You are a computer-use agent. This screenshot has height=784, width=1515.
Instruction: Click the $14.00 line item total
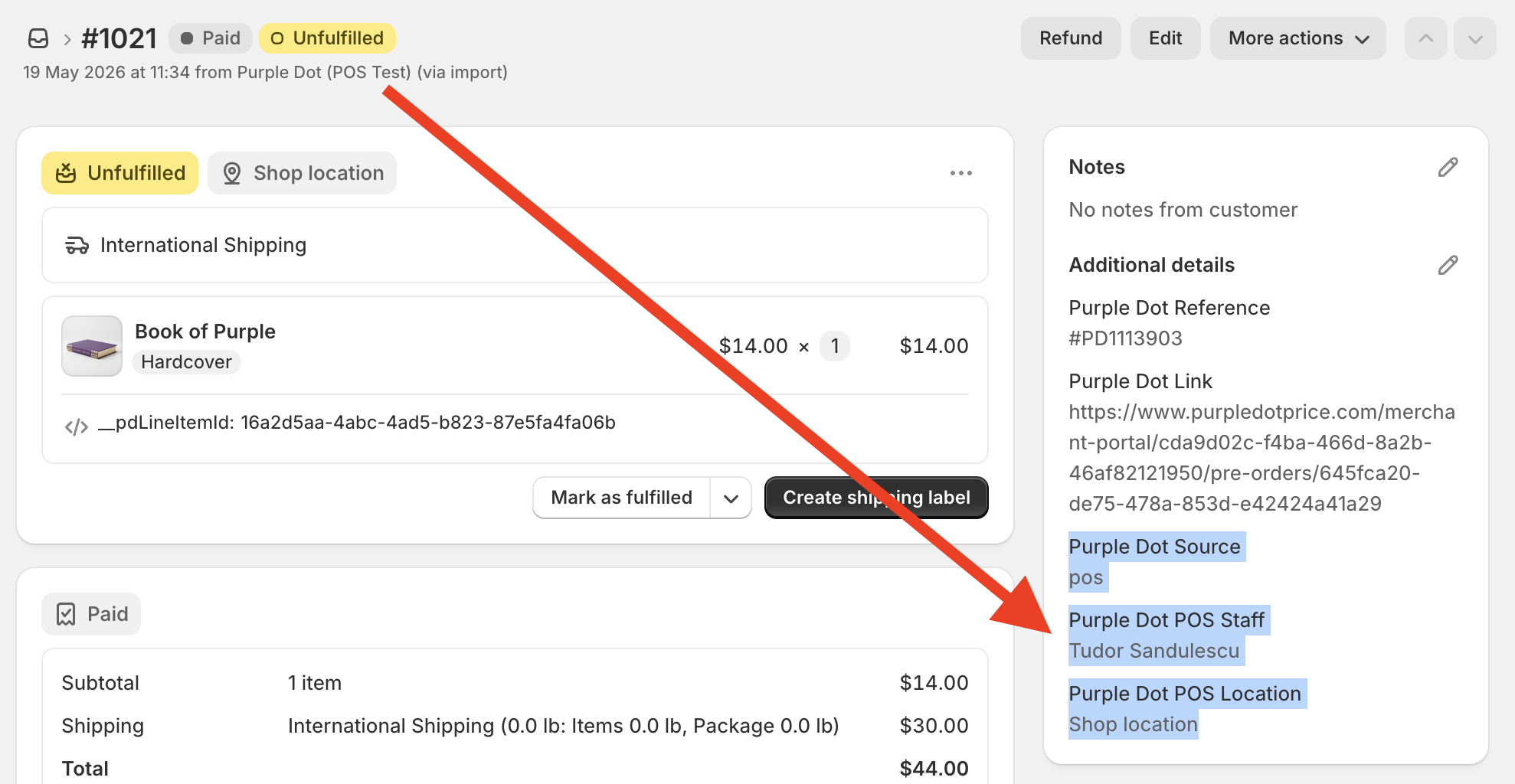coord(934,346)
